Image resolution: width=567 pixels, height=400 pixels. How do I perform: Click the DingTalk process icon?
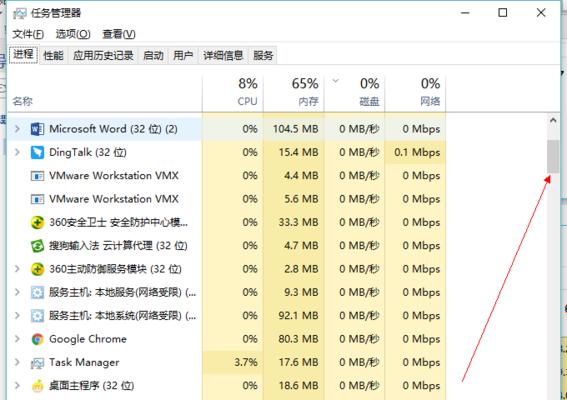pyautogui.click(x=37, y=152)
